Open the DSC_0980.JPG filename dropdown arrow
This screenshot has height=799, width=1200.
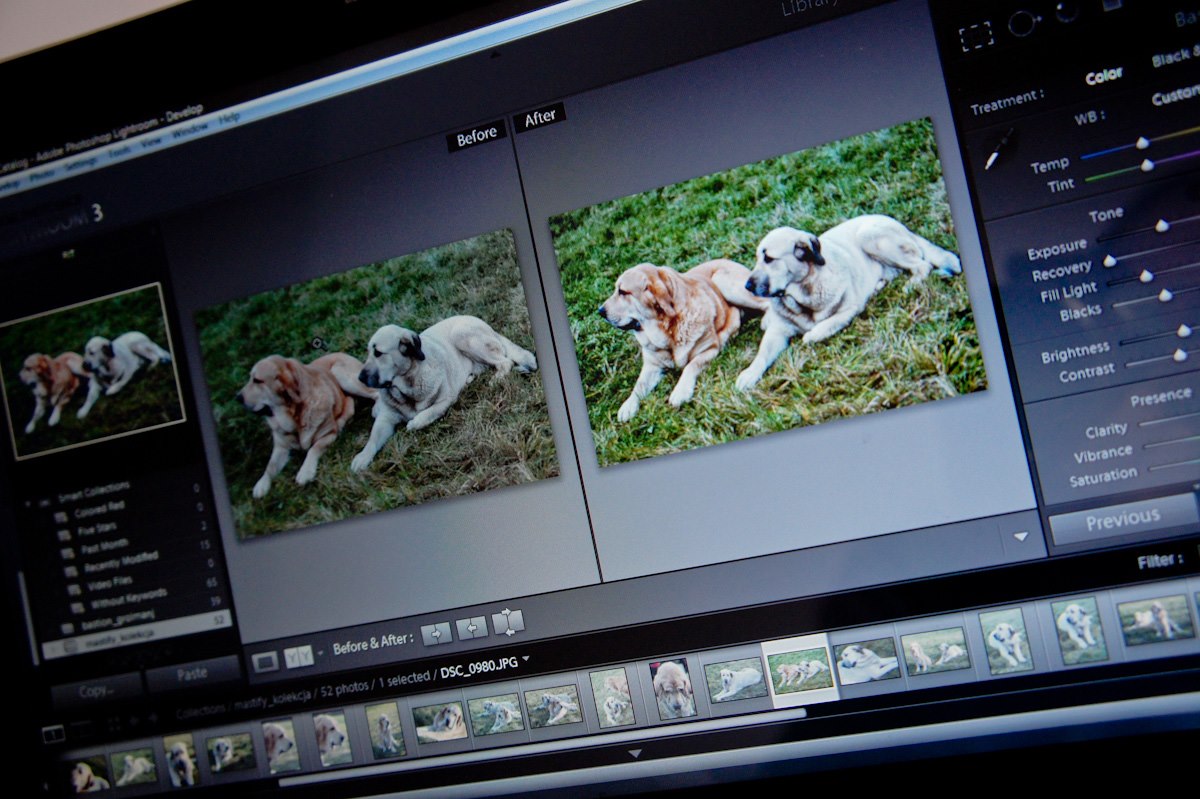(x=526, y=658)
